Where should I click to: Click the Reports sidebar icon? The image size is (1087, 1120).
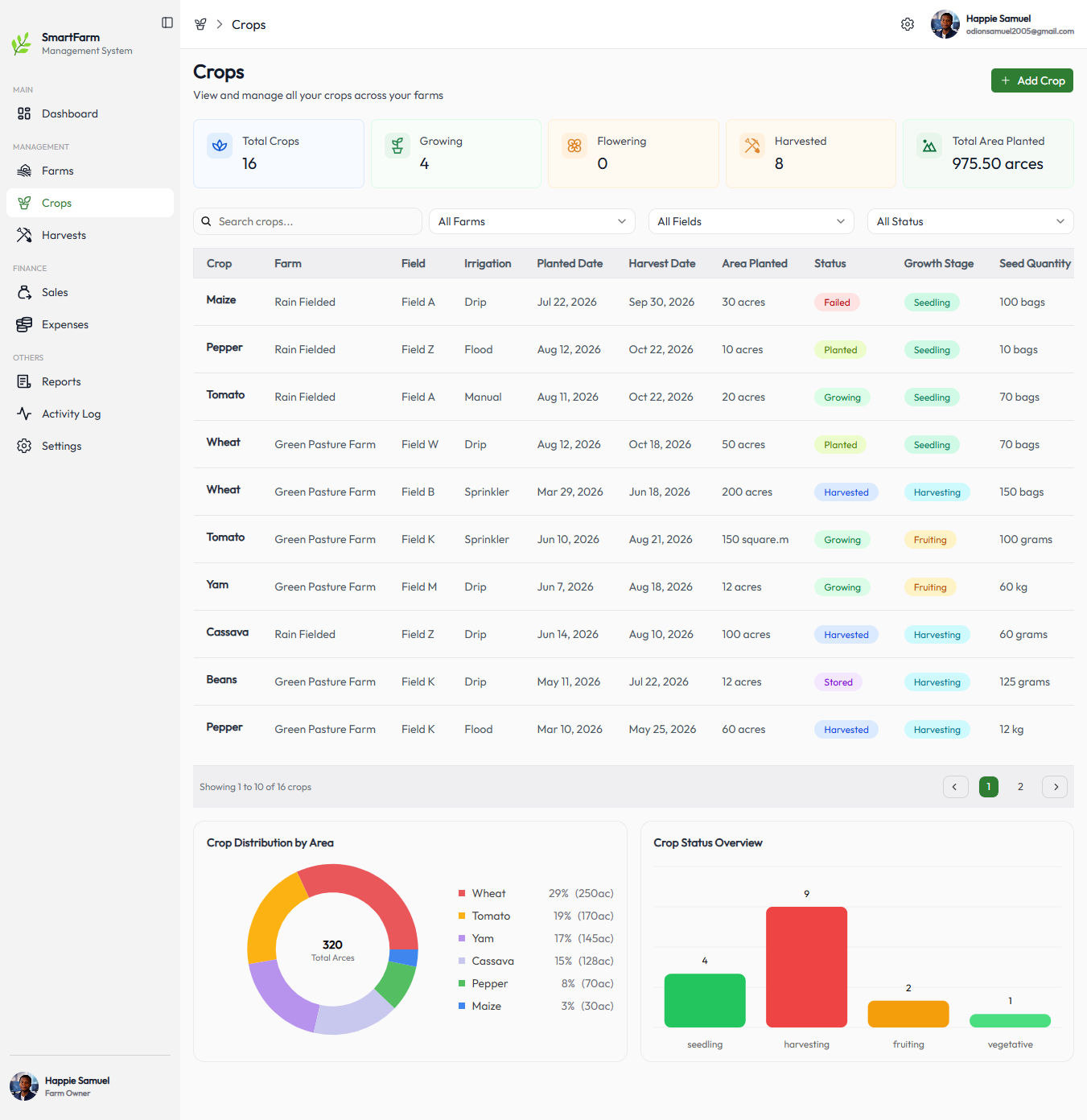[24, 381]
